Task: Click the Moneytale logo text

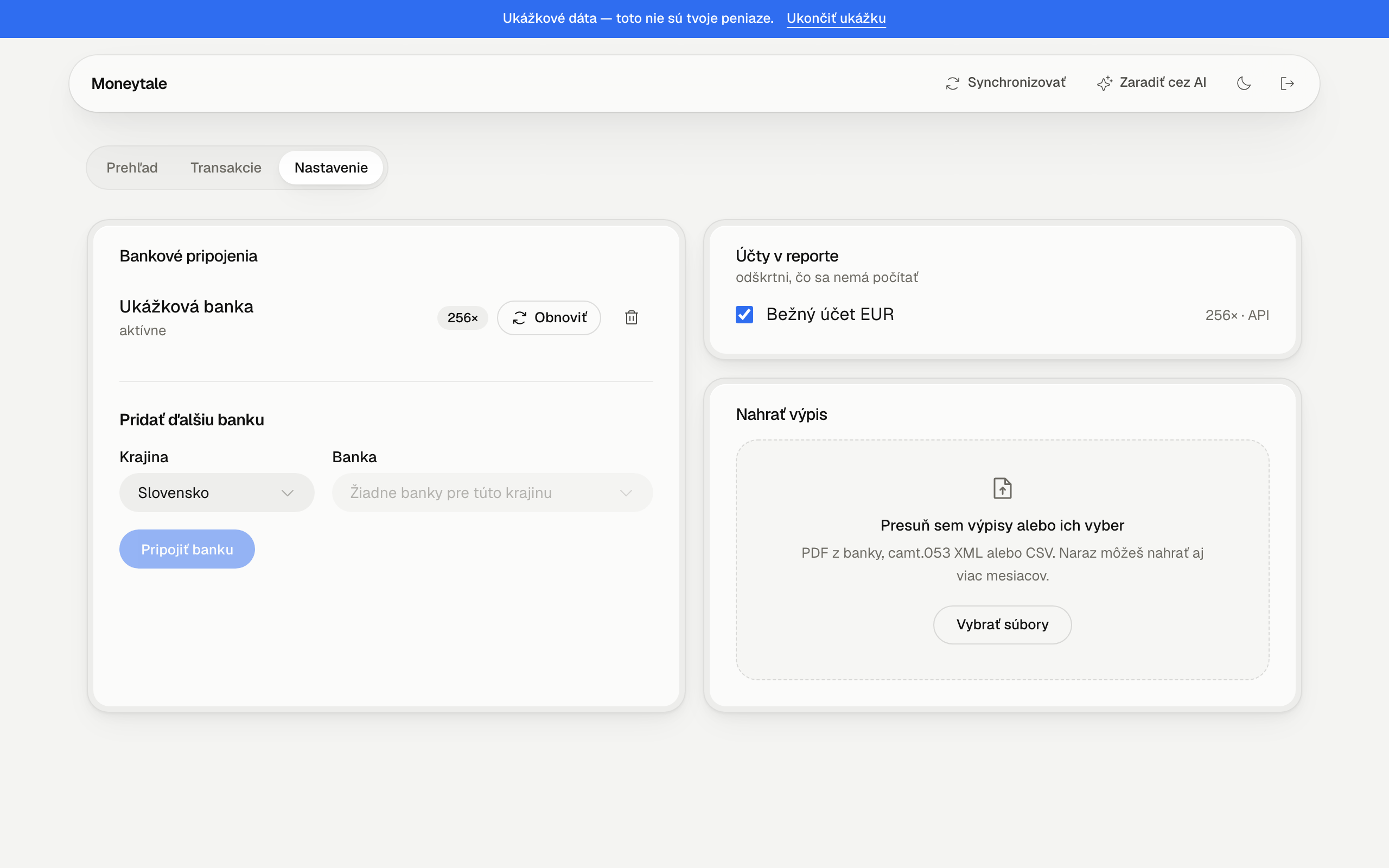Action: click(x=129, y=84)
